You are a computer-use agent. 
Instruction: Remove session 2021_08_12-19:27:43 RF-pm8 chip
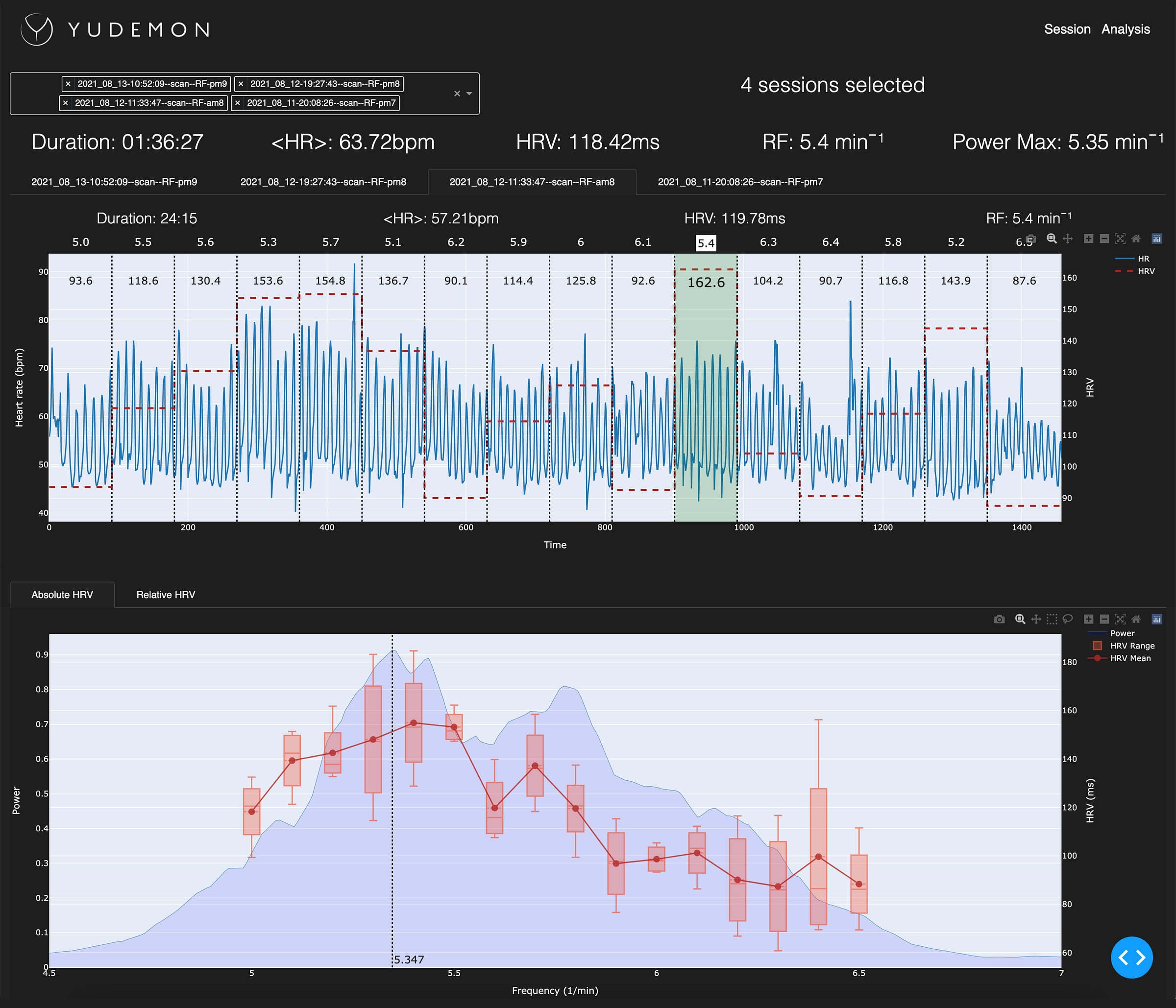[241, 84]
